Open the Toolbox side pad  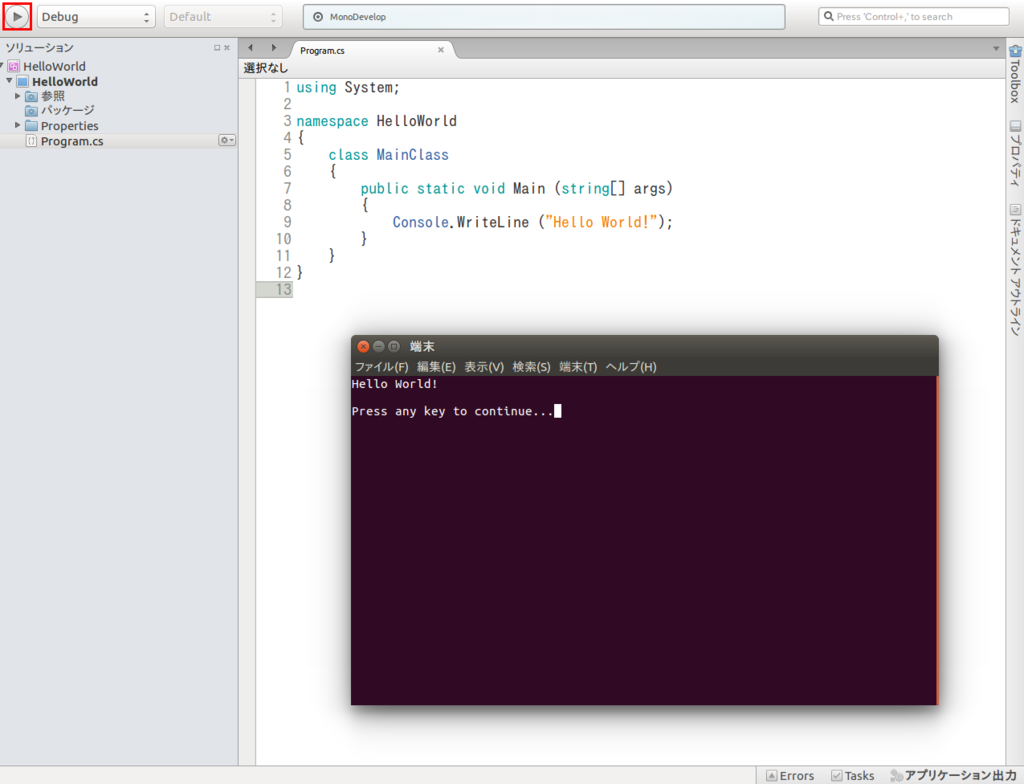pos(1015,74)
